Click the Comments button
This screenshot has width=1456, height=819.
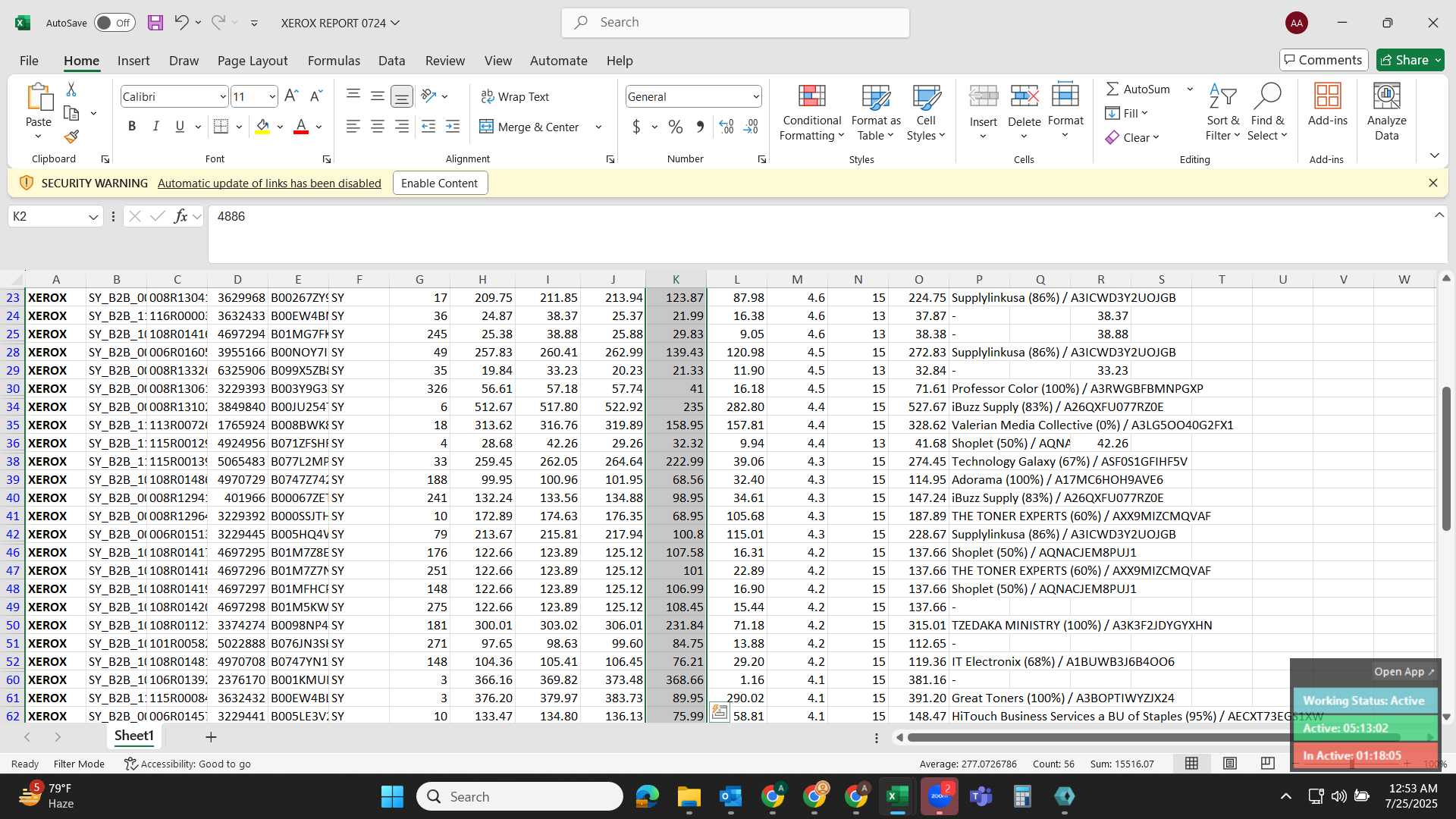pos(1323,60)
